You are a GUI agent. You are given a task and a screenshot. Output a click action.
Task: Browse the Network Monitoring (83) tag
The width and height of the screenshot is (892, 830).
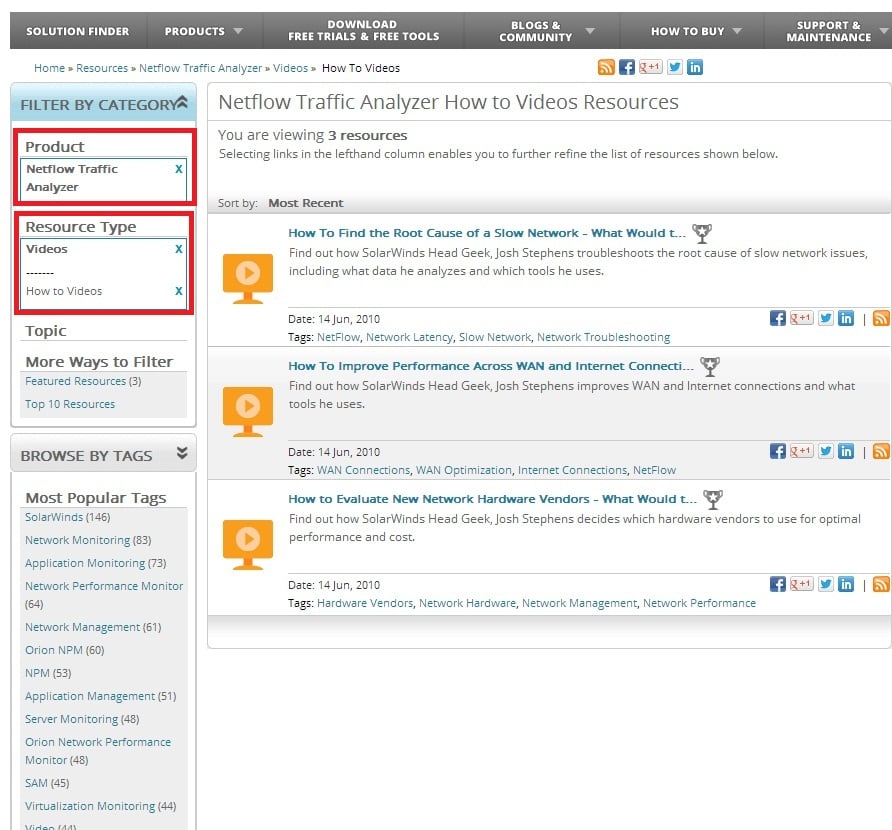pyautogui.click(x=88, y=540)
